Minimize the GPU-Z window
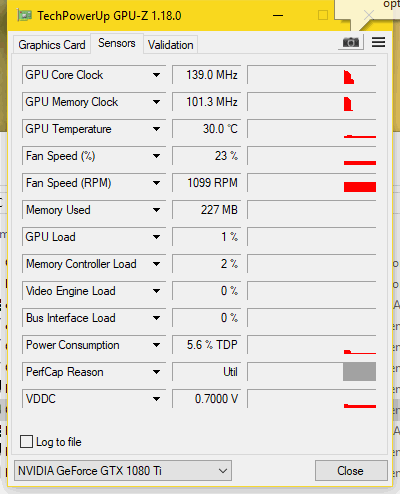Image resolution: width=400 pixels, height=494 pixels. tap(278, 16)
